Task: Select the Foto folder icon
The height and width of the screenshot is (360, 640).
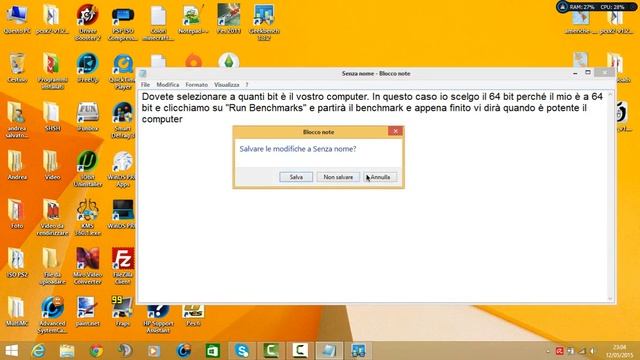Action: tap(17, 214)
